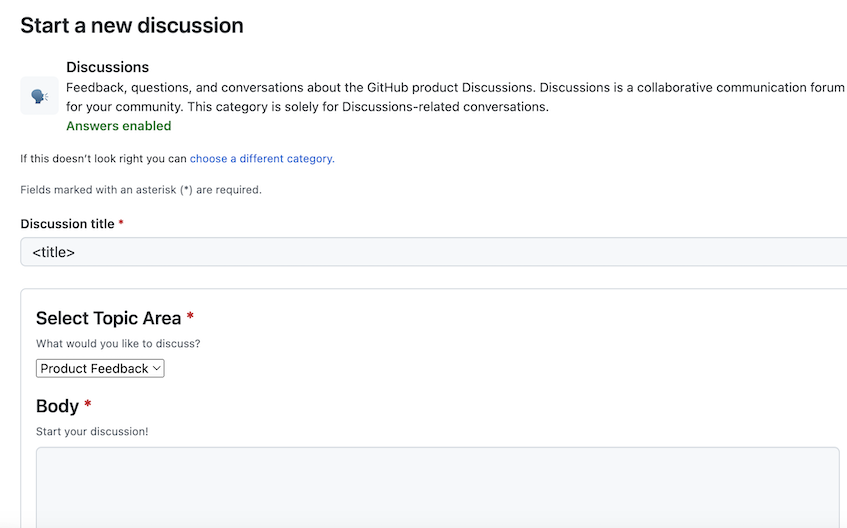The height and width of the screenshot is (528, 847).
Task: Click the green "Answers enabled" label
Action: click(118, 126)
